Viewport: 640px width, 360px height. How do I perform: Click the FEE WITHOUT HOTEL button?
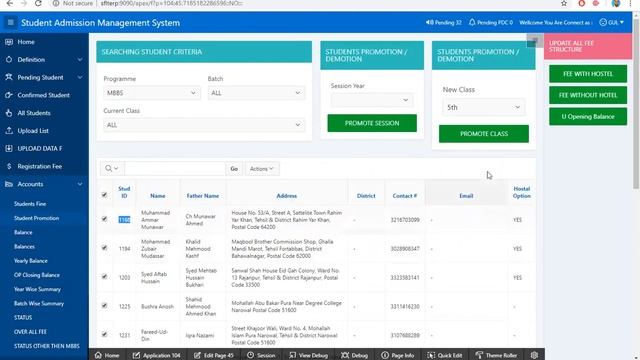(x=588, y=95)
